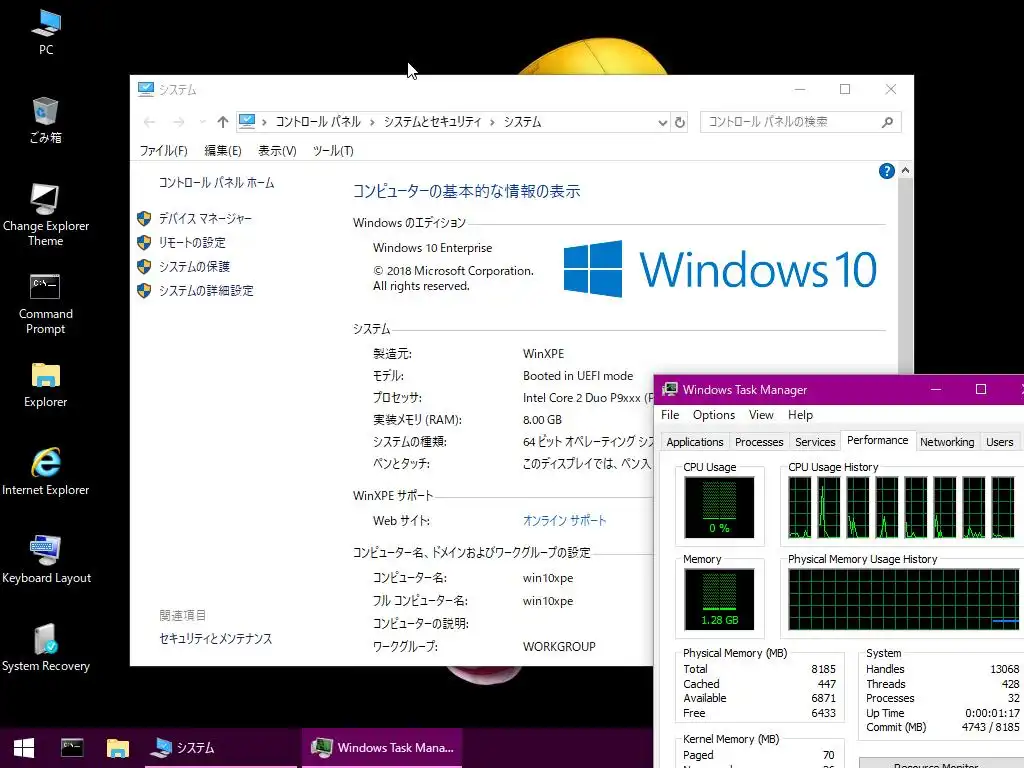The image size is (1024, 768).
Task: Click the システム window title bar icon
Action: (x=146, y=89)
